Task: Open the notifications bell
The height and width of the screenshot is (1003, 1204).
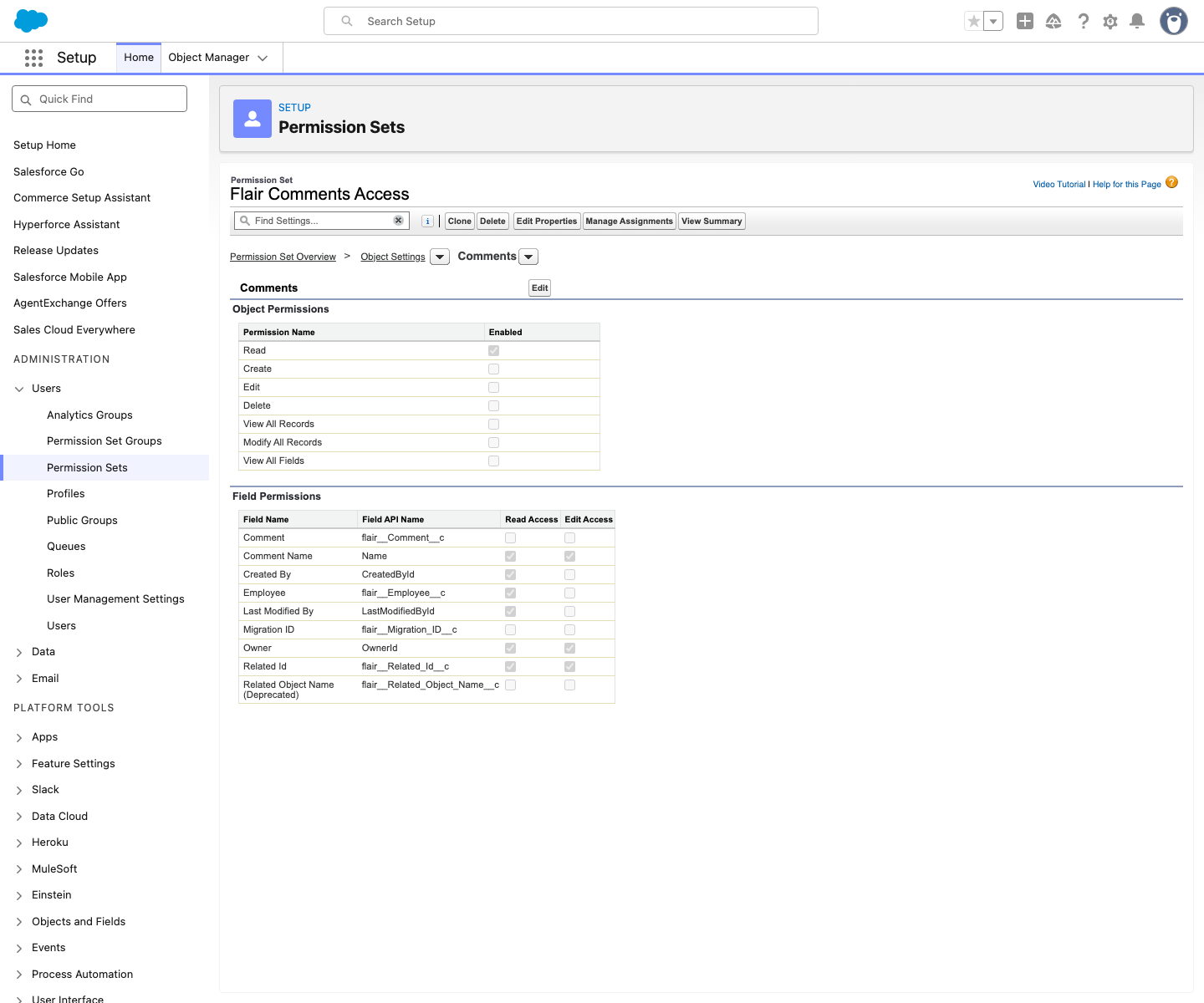Action: pyautogui.click(x=1137, y=21)
